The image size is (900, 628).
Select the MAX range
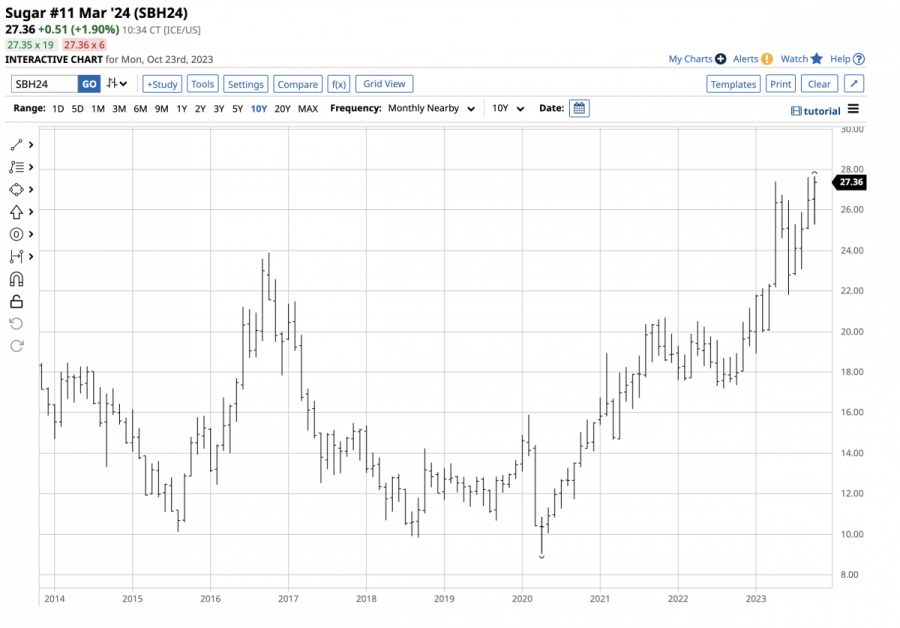pyautogui.click(x=308, y=108)
